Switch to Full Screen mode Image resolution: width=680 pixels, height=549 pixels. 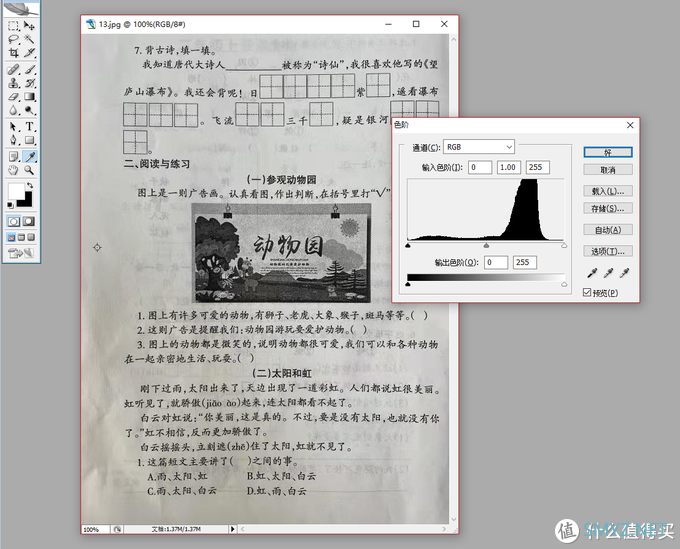click(31, 237)
